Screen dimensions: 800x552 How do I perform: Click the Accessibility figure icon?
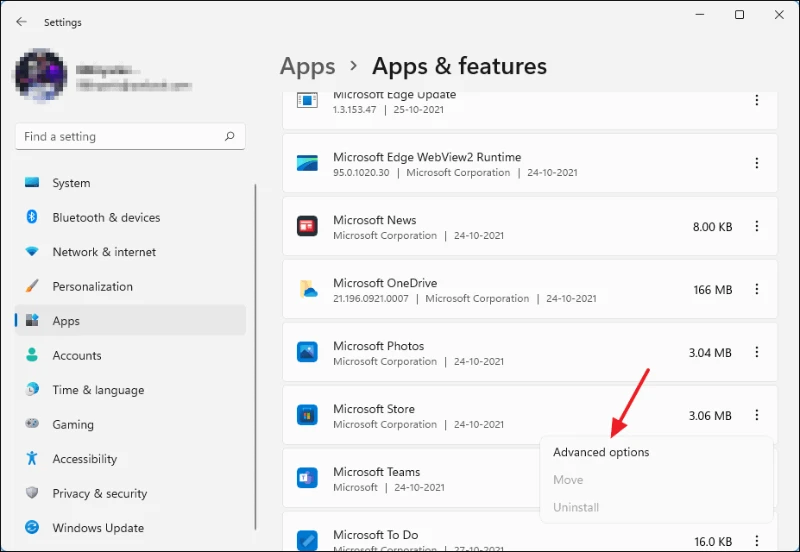[x=32, y=458]
